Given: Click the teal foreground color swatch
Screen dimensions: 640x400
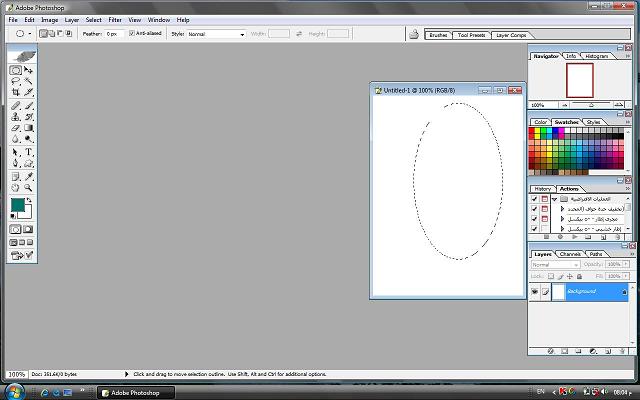Looking at the screenshot, I should 17,204.
